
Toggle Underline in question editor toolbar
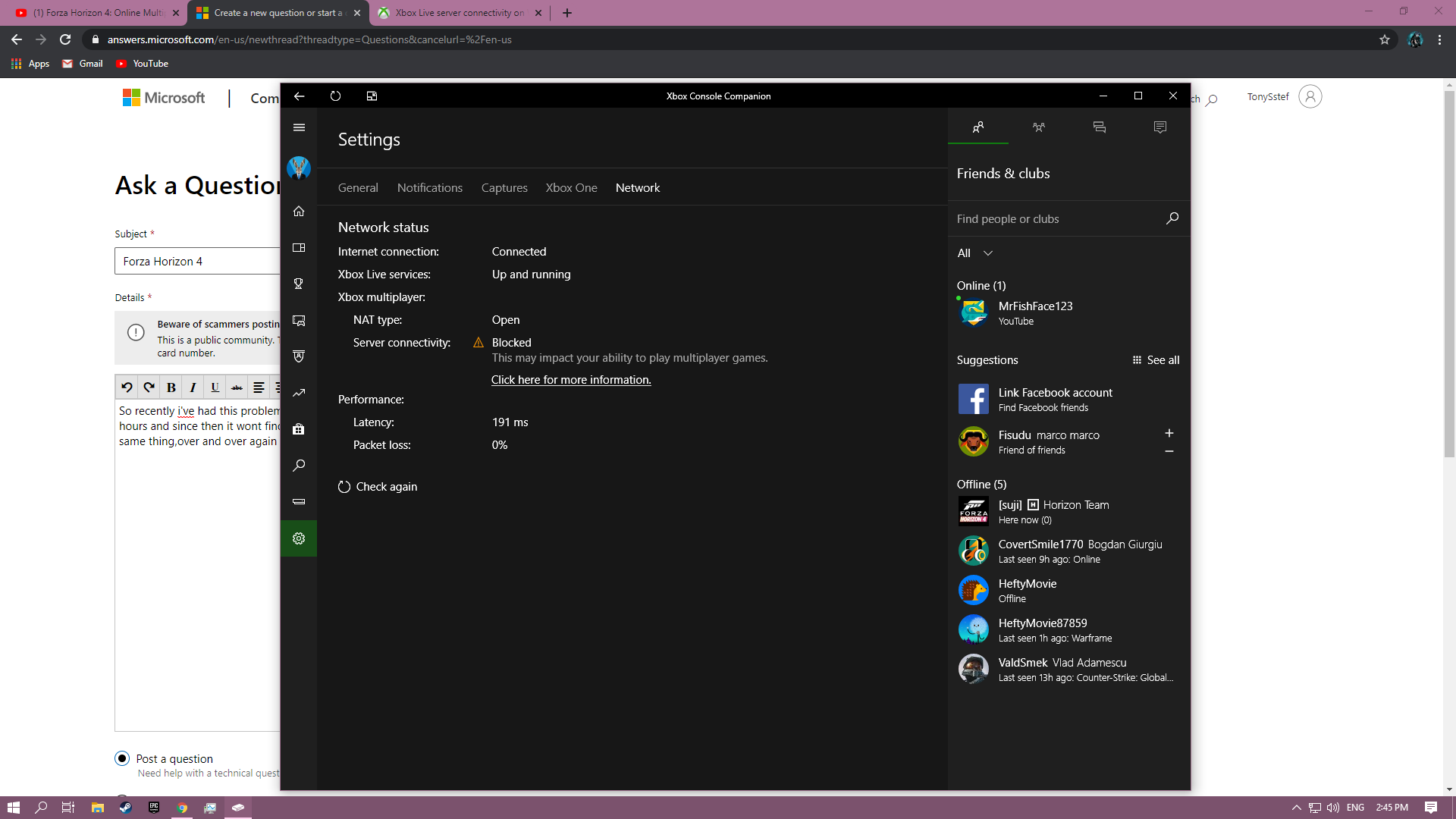point(215,388)
